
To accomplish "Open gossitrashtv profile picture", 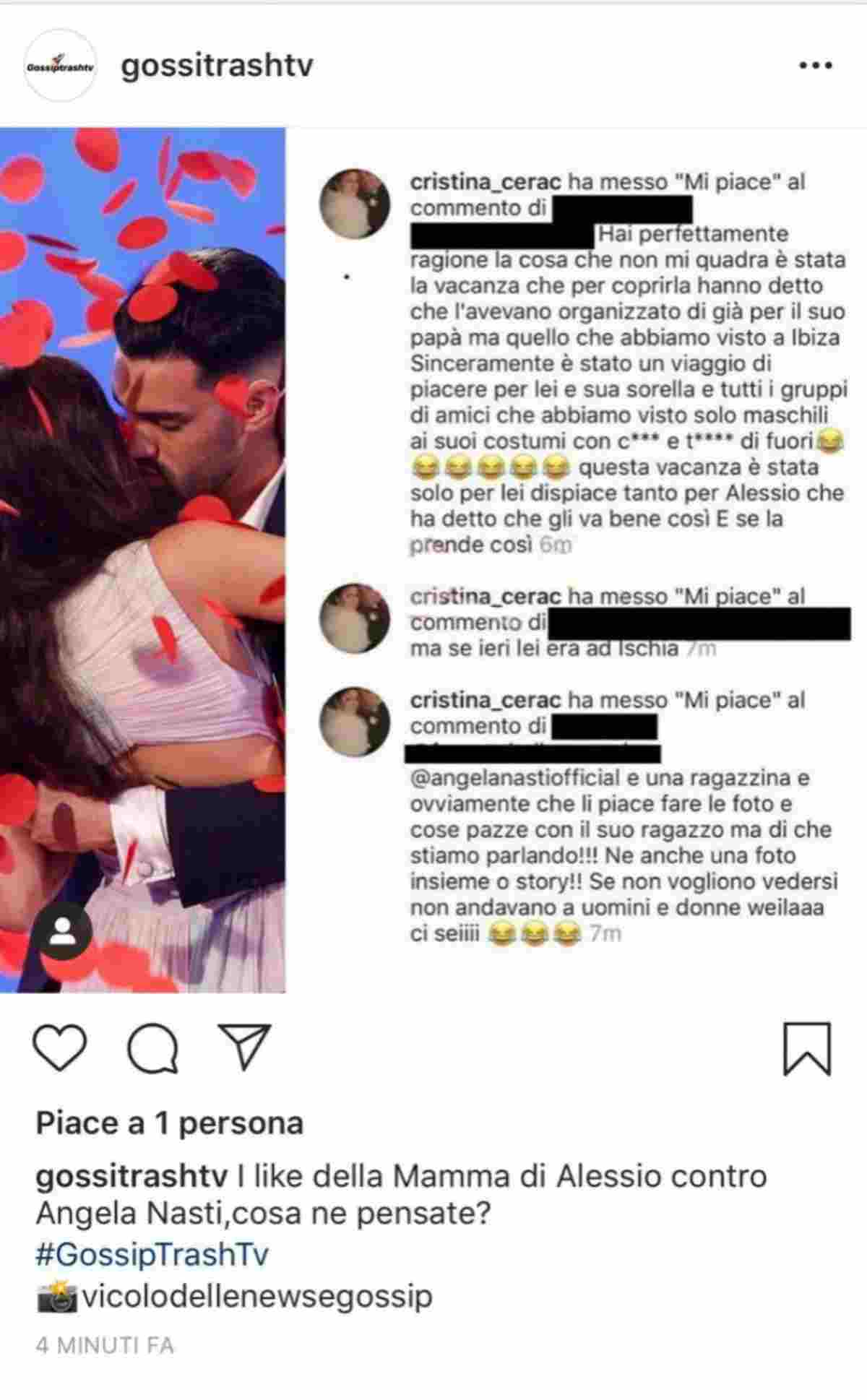I will click(x=61, y=66).
